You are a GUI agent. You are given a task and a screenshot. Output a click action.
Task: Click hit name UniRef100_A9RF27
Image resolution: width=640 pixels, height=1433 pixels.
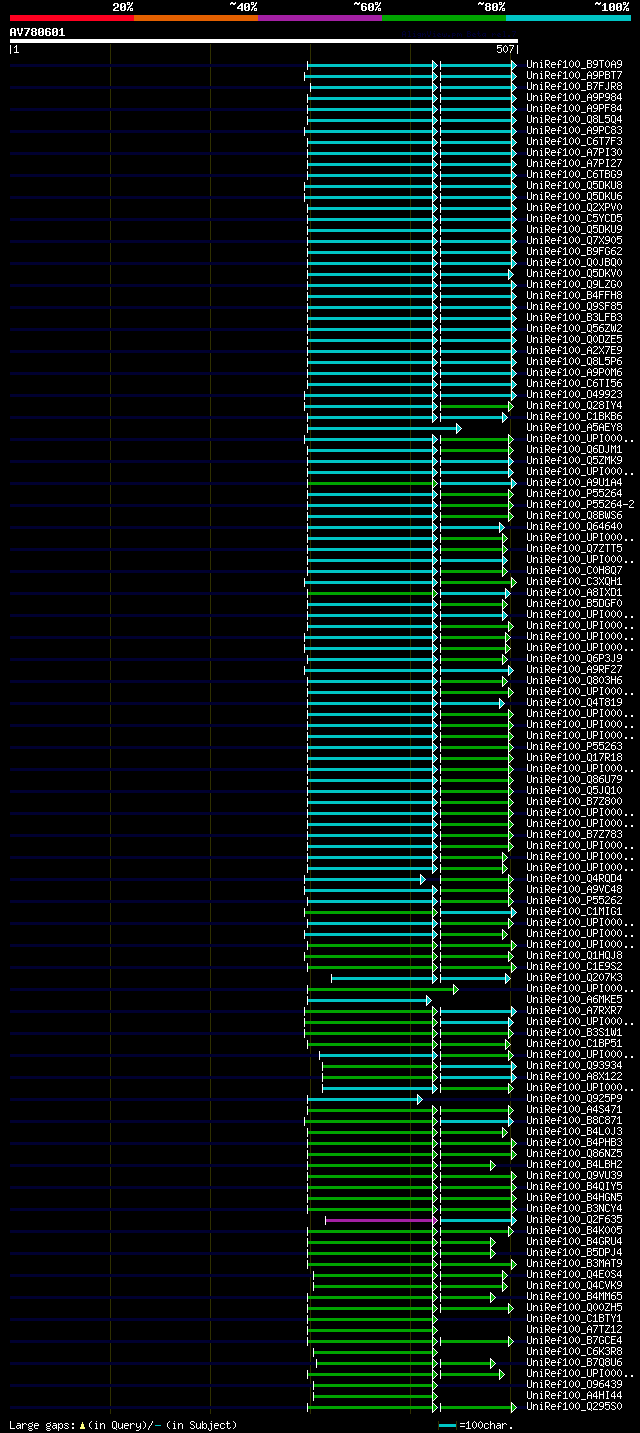[x=574, y=670]
